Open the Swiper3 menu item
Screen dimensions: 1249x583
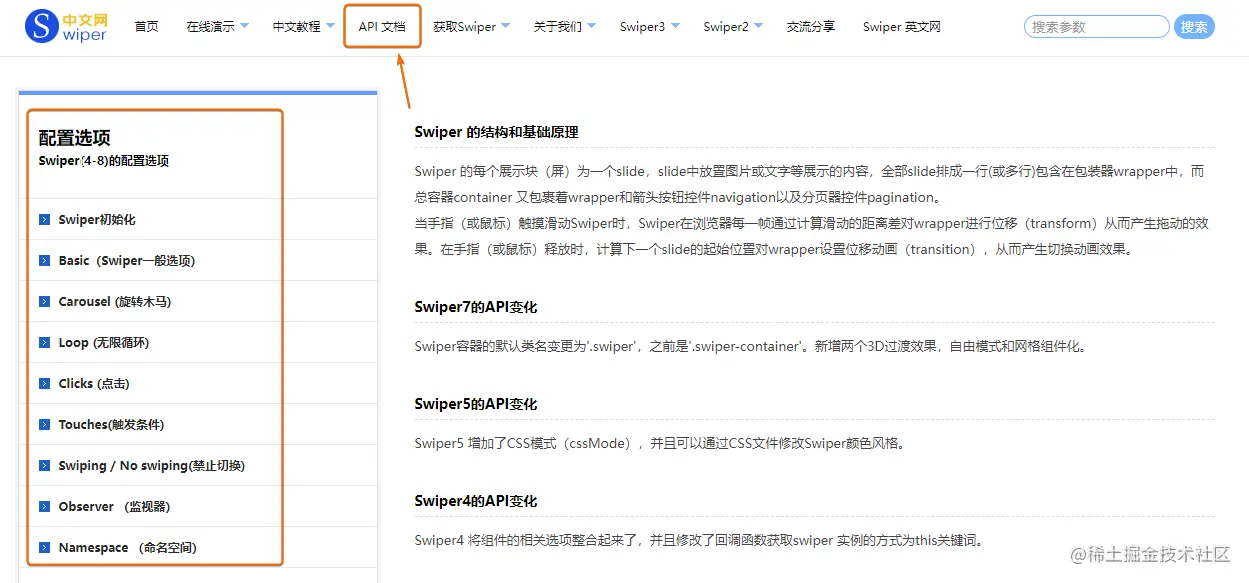coord(642,27)
